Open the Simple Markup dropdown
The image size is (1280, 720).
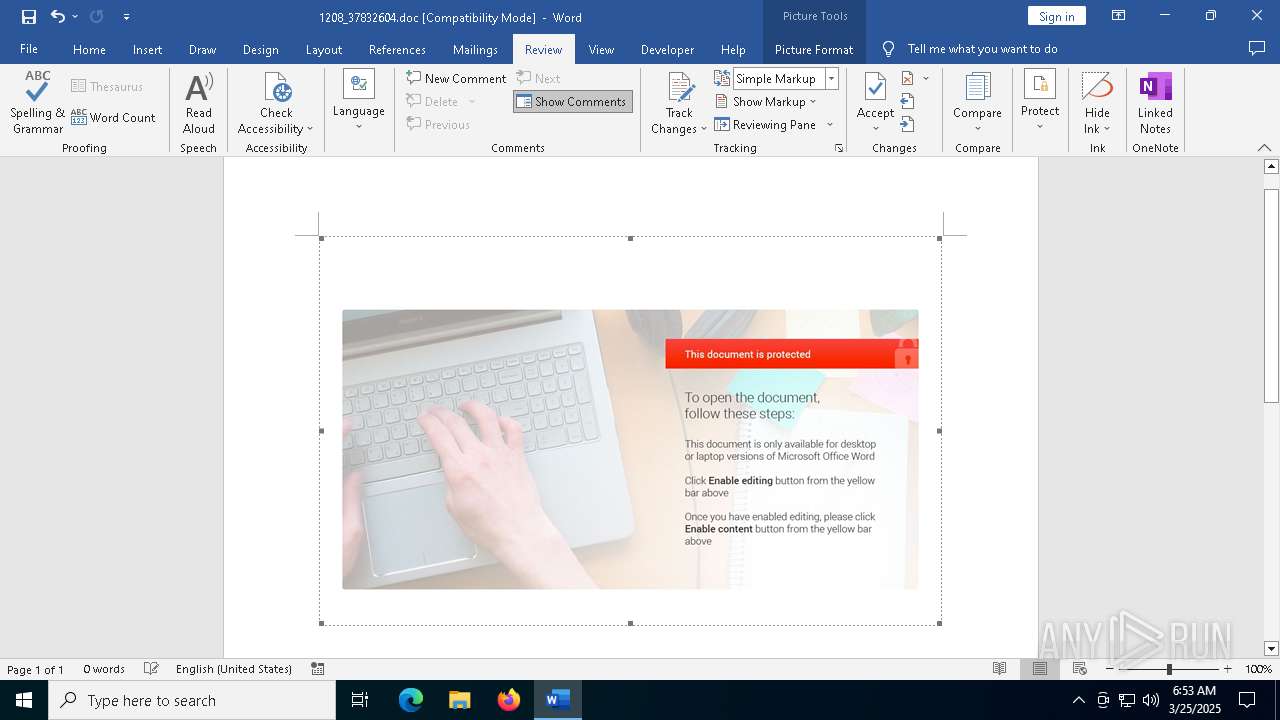point(831,78)
